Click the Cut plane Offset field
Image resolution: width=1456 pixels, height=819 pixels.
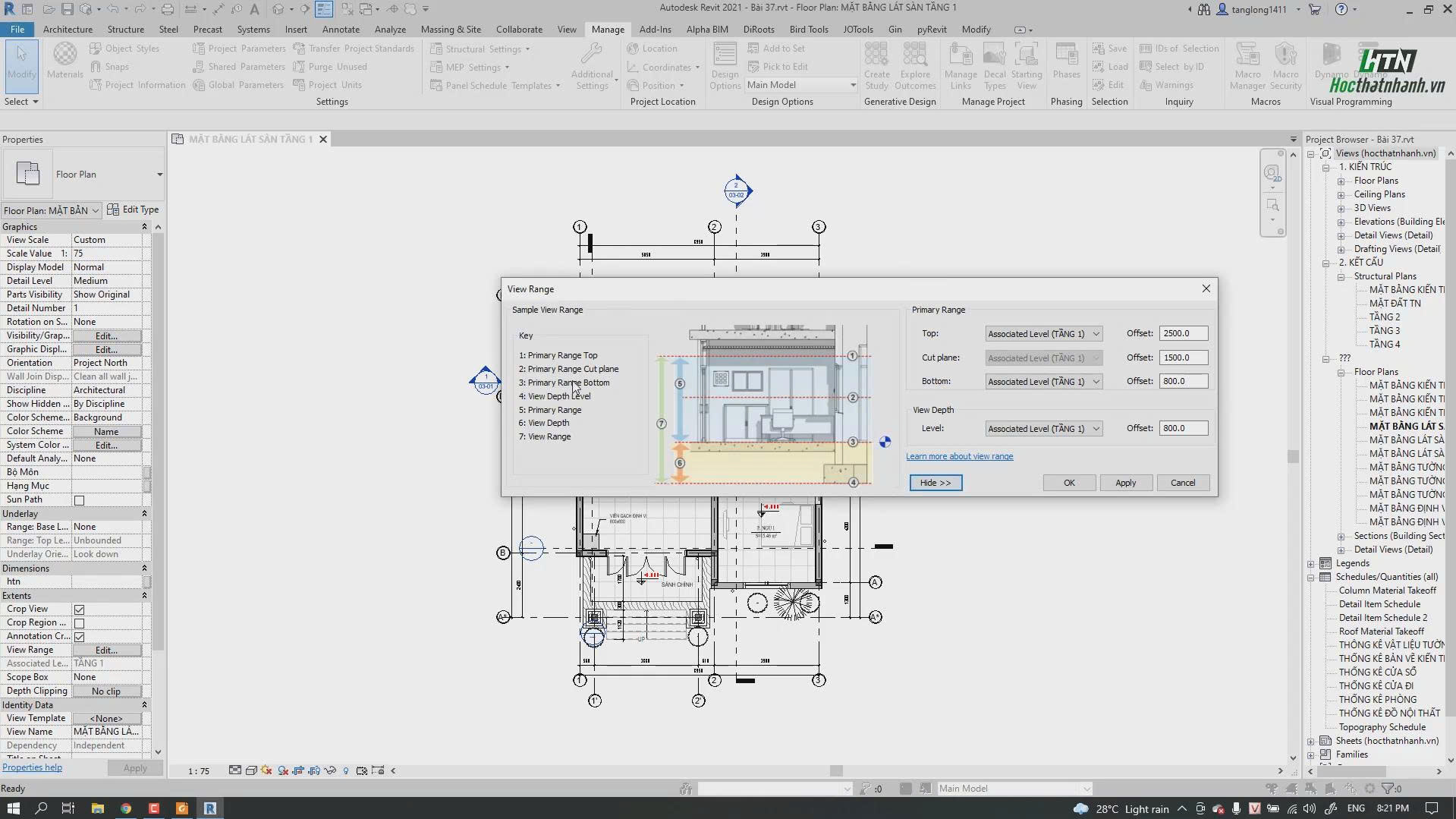[x=1183, y=358]
